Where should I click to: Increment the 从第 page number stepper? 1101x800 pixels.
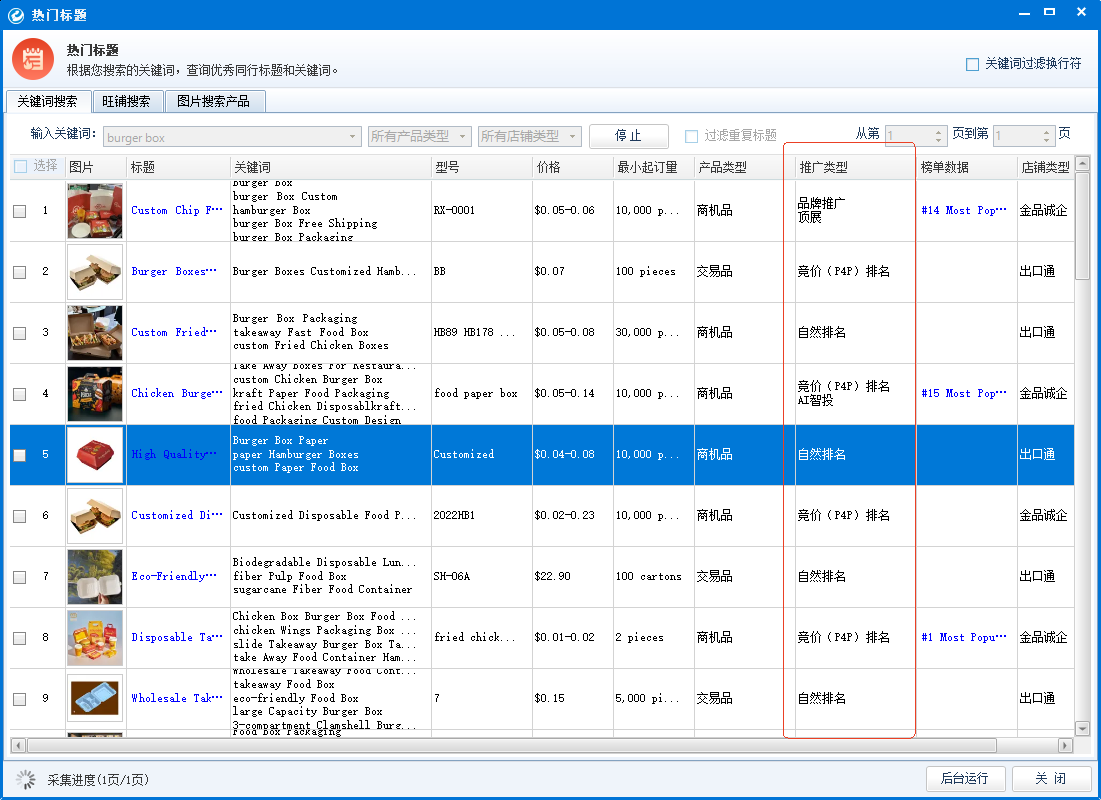(937, 132)
